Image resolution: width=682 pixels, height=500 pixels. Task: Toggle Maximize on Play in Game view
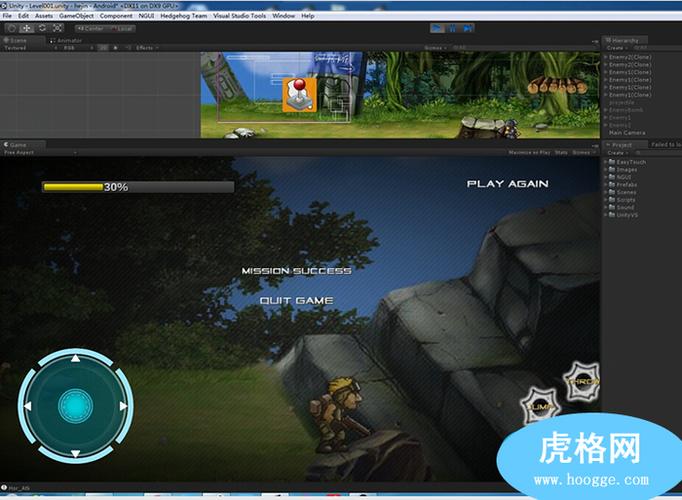[529, 152]
